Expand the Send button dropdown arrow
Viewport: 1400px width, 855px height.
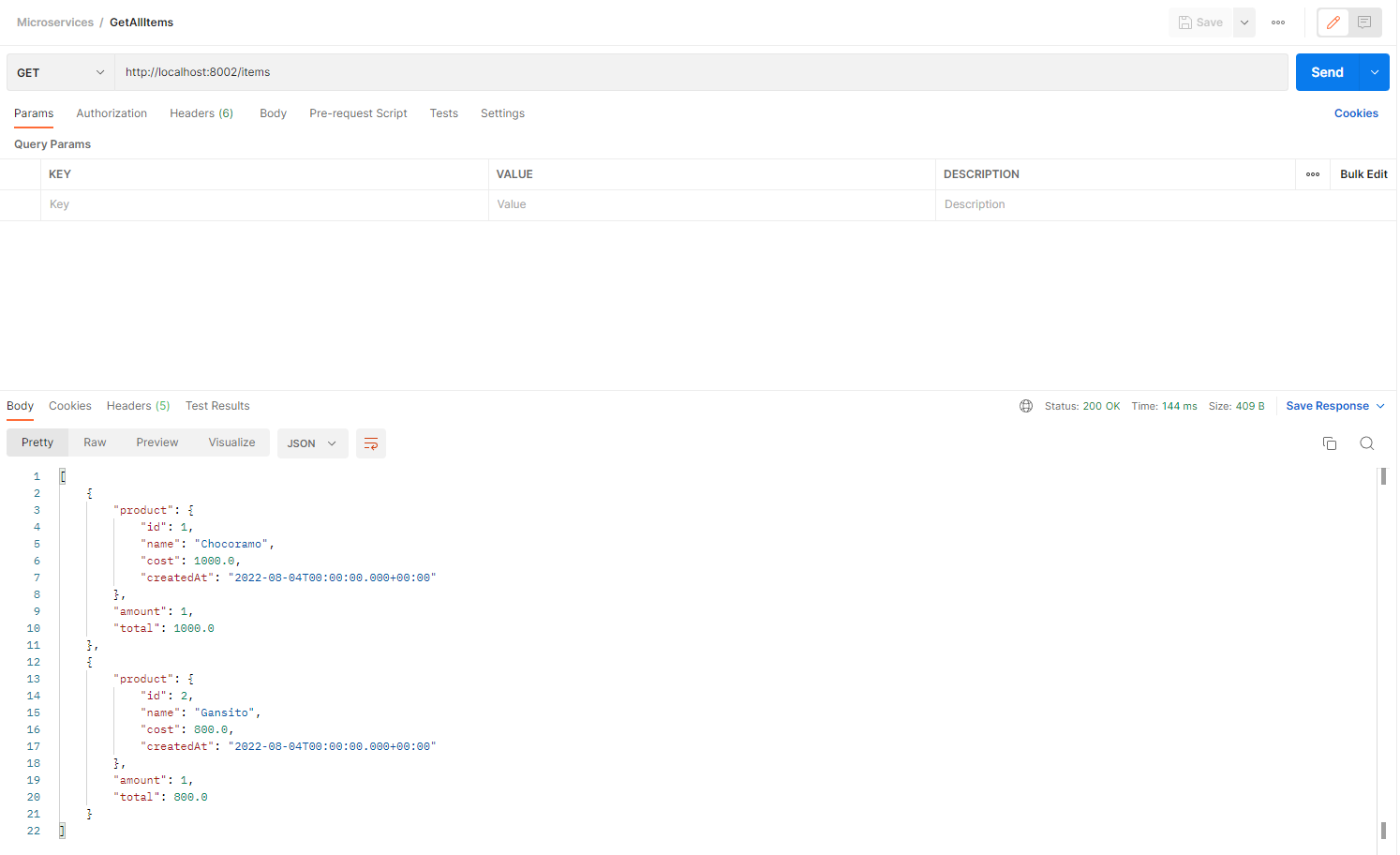tap(1374, 71)
